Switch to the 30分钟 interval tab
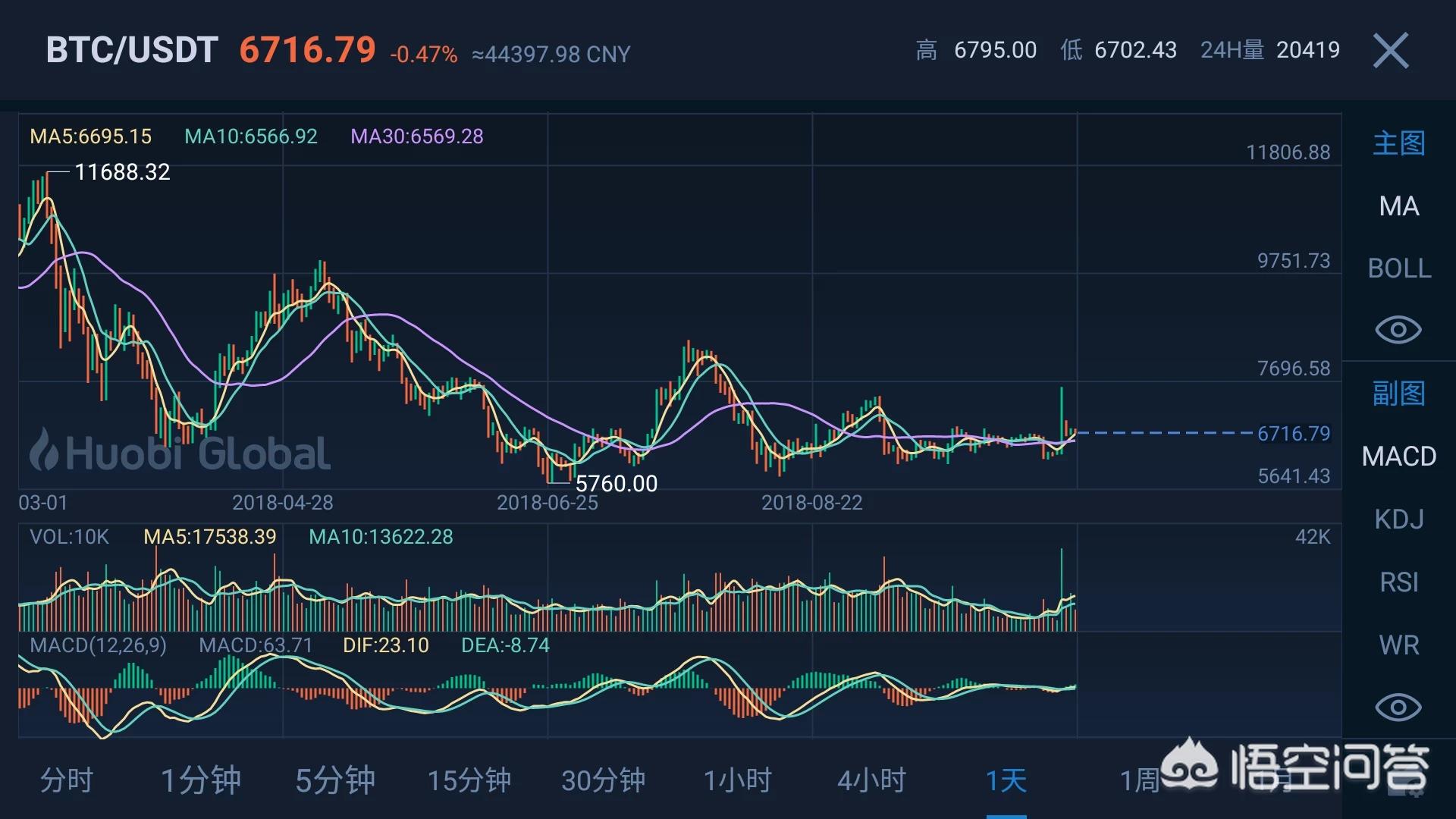This screenshot has height=819, width=1456. (x=604, y=780)
